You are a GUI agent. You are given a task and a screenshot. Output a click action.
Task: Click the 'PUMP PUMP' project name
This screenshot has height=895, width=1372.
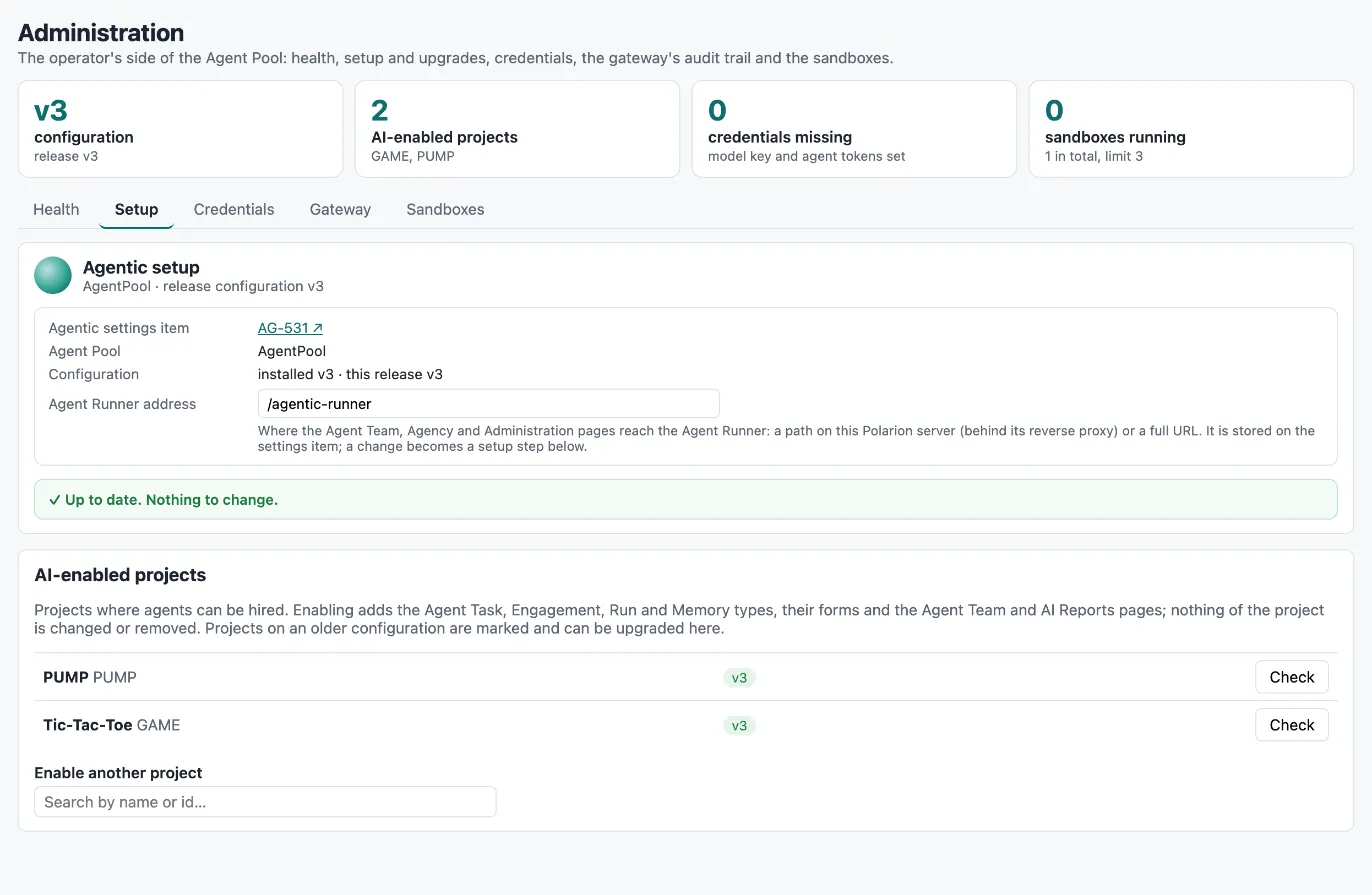point(90,677)
